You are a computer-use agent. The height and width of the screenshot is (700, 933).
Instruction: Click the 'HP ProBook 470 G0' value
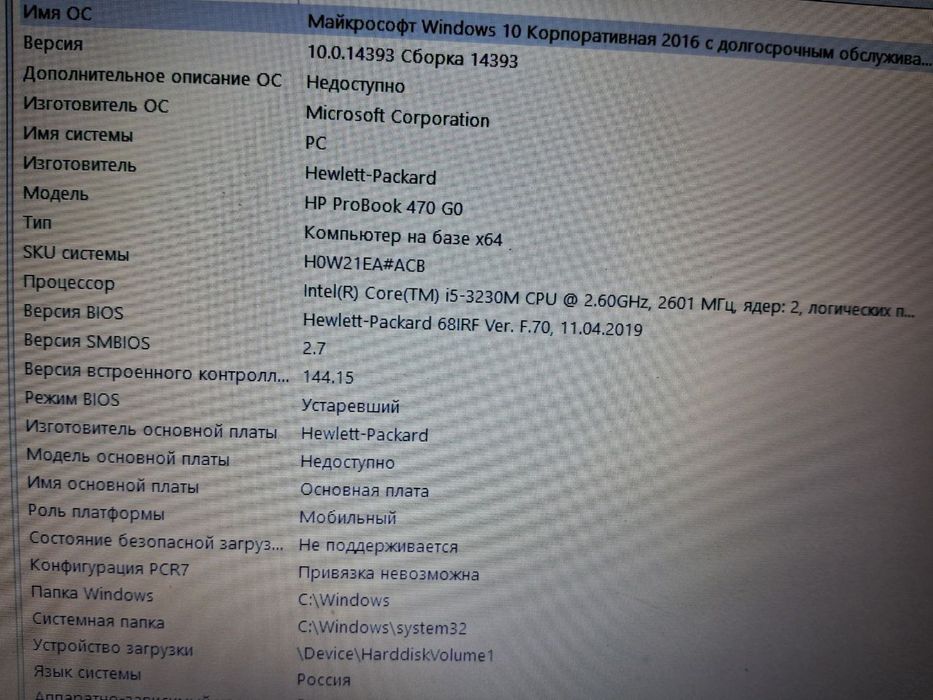pos(383,206)
